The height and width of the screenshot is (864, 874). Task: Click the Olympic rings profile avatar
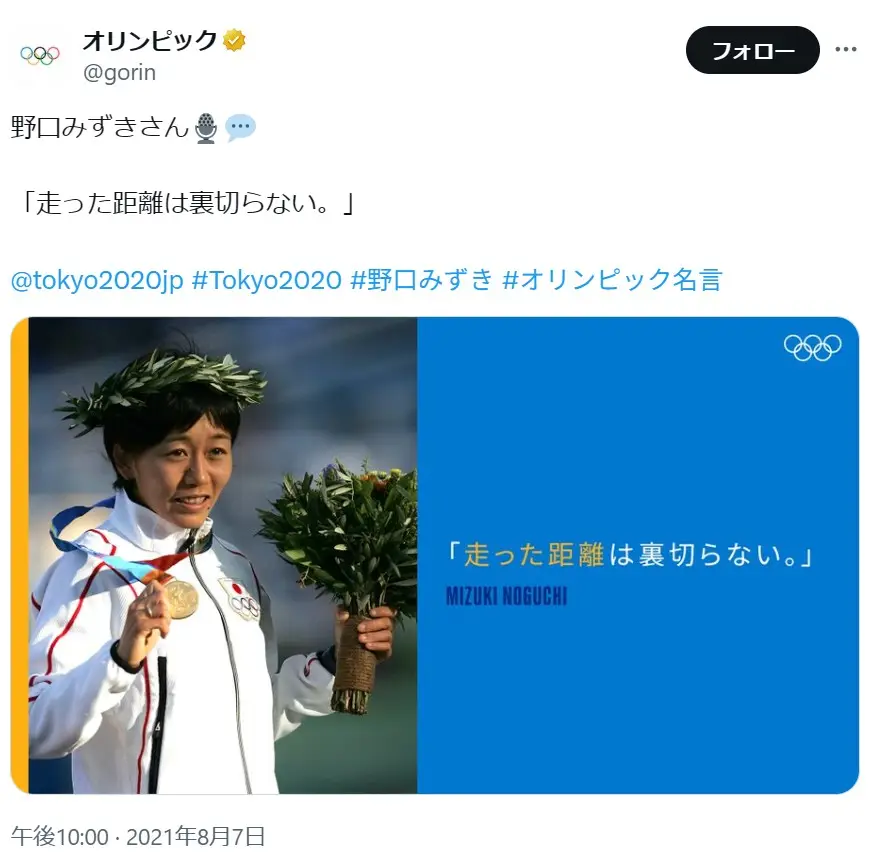coord(40,55)
